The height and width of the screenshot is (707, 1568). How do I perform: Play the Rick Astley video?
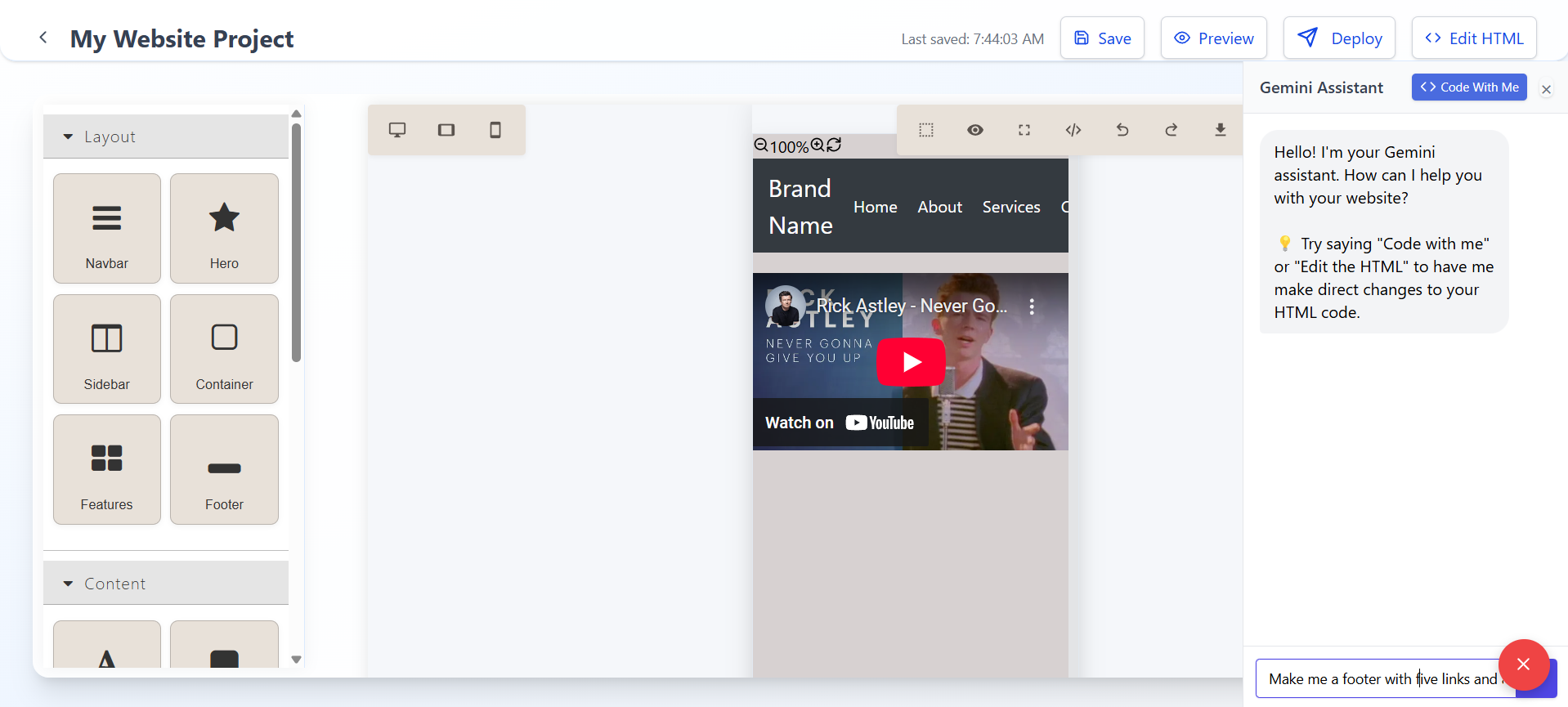point(911,362)
